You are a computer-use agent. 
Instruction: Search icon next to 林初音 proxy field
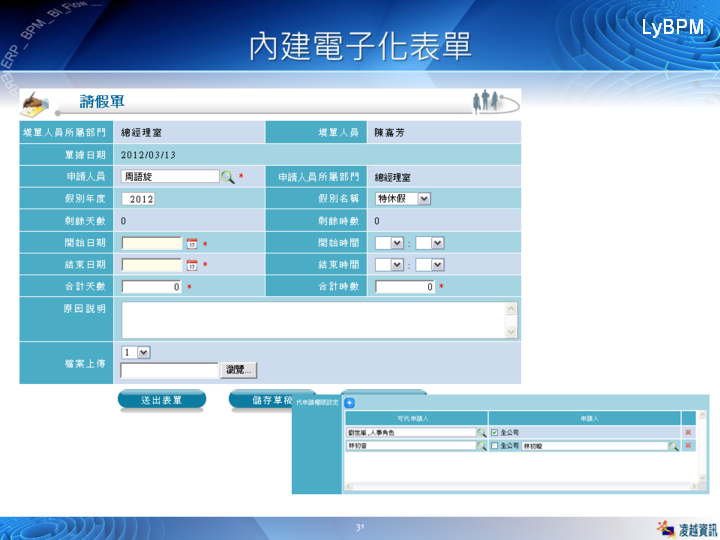click(x=482, y=446)
